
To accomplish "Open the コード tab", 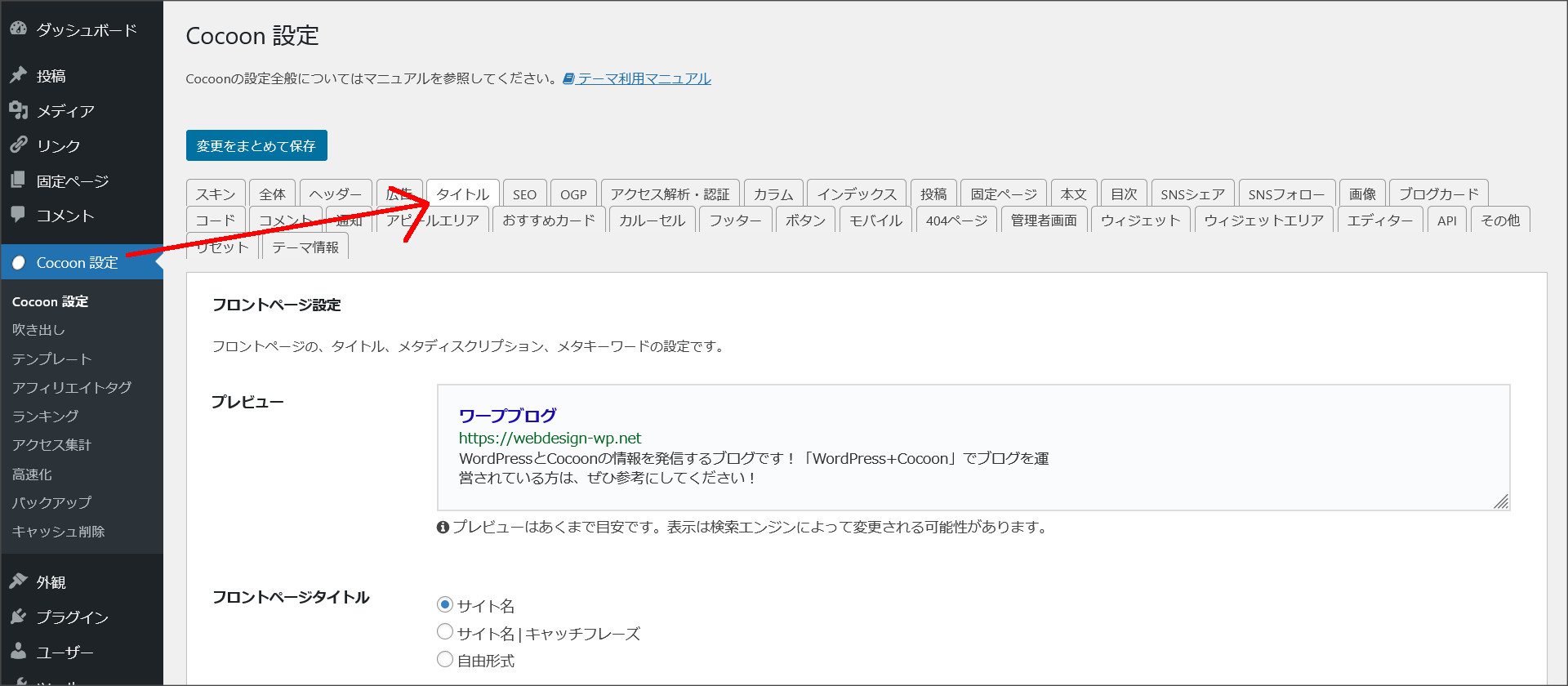I will point(216,220).
